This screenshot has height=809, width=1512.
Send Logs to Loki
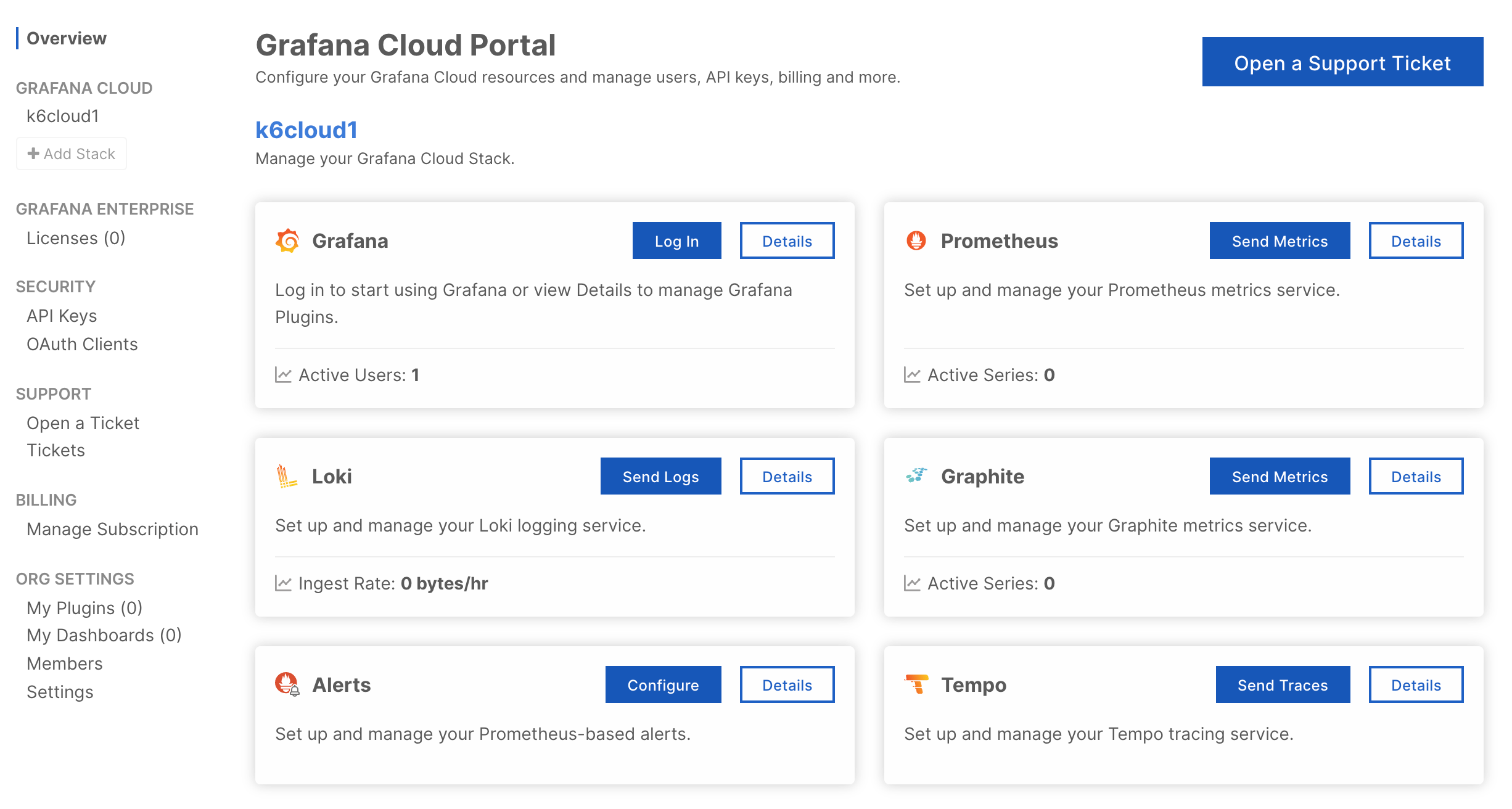click(x=660, y=476)
